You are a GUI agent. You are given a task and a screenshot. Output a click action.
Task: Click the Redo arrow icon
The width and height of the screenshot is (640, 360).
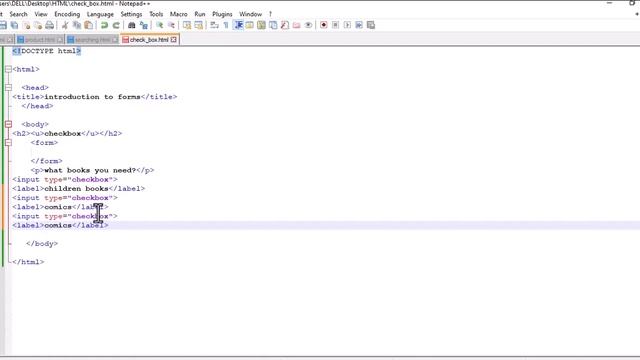pyautogui.click(x=116, y=25)
